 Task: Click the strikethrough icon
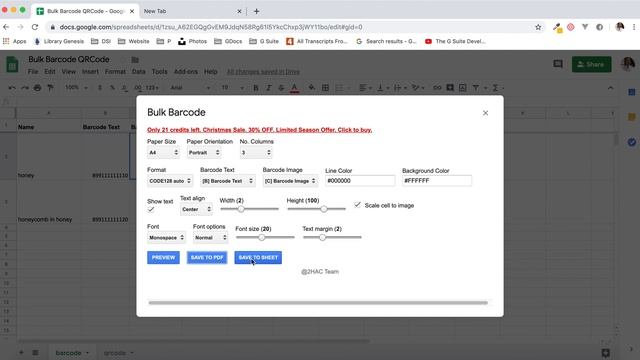[281, 88]
